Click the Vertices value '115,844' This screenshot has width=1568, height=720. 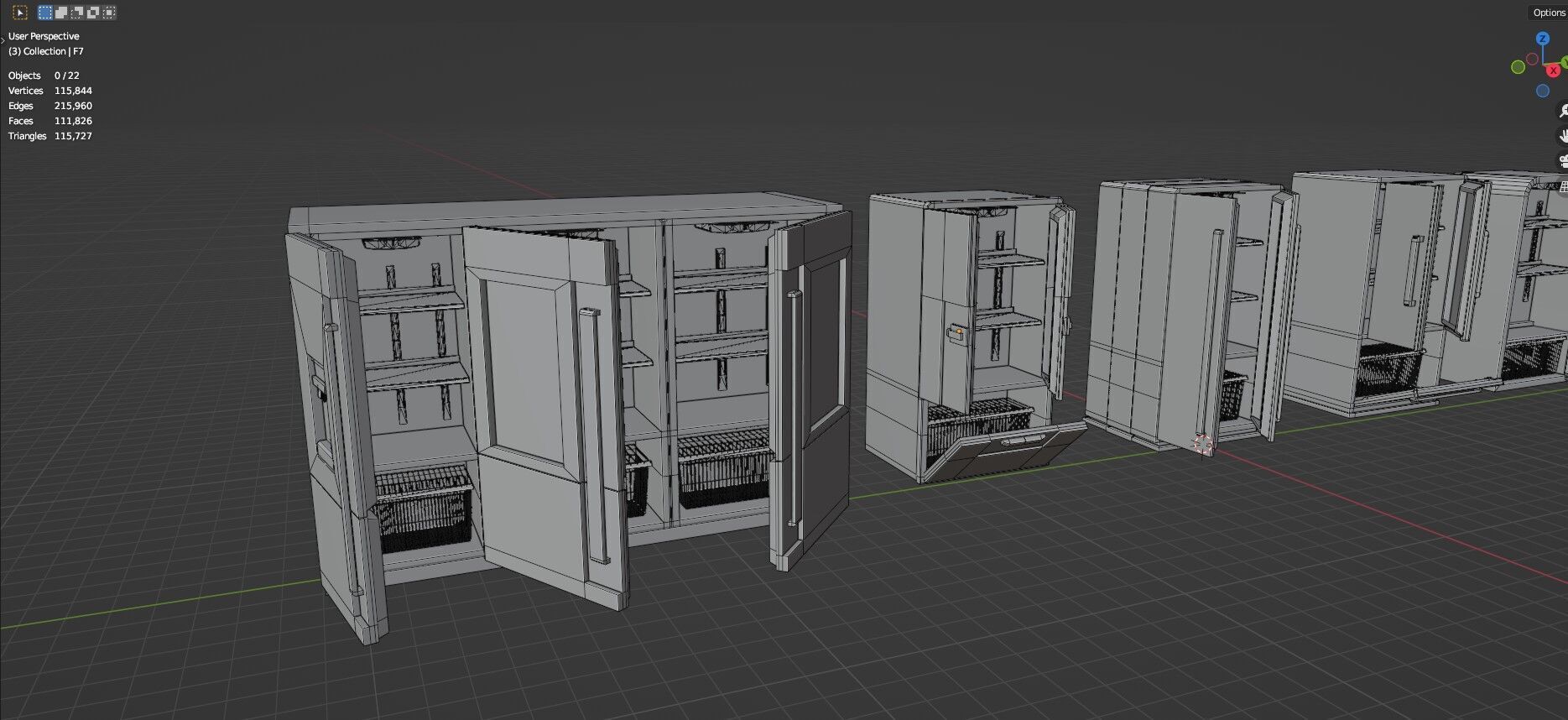pyautogui.click(x=73, y=91)
